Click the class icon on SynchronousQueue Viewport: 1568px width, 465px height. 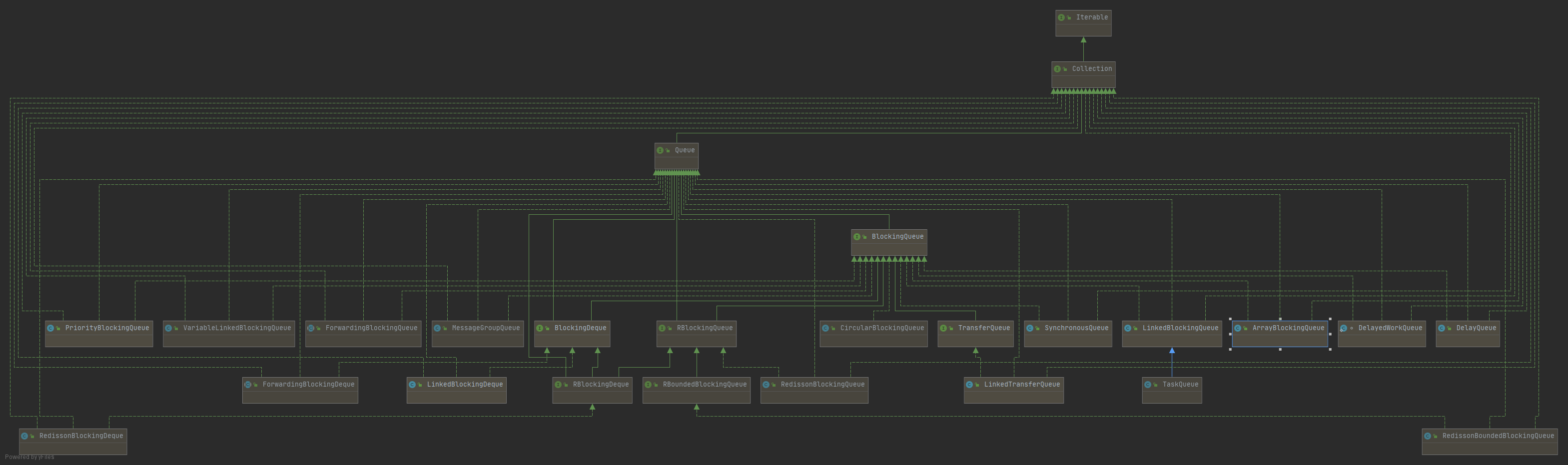tap(1029, 328)
